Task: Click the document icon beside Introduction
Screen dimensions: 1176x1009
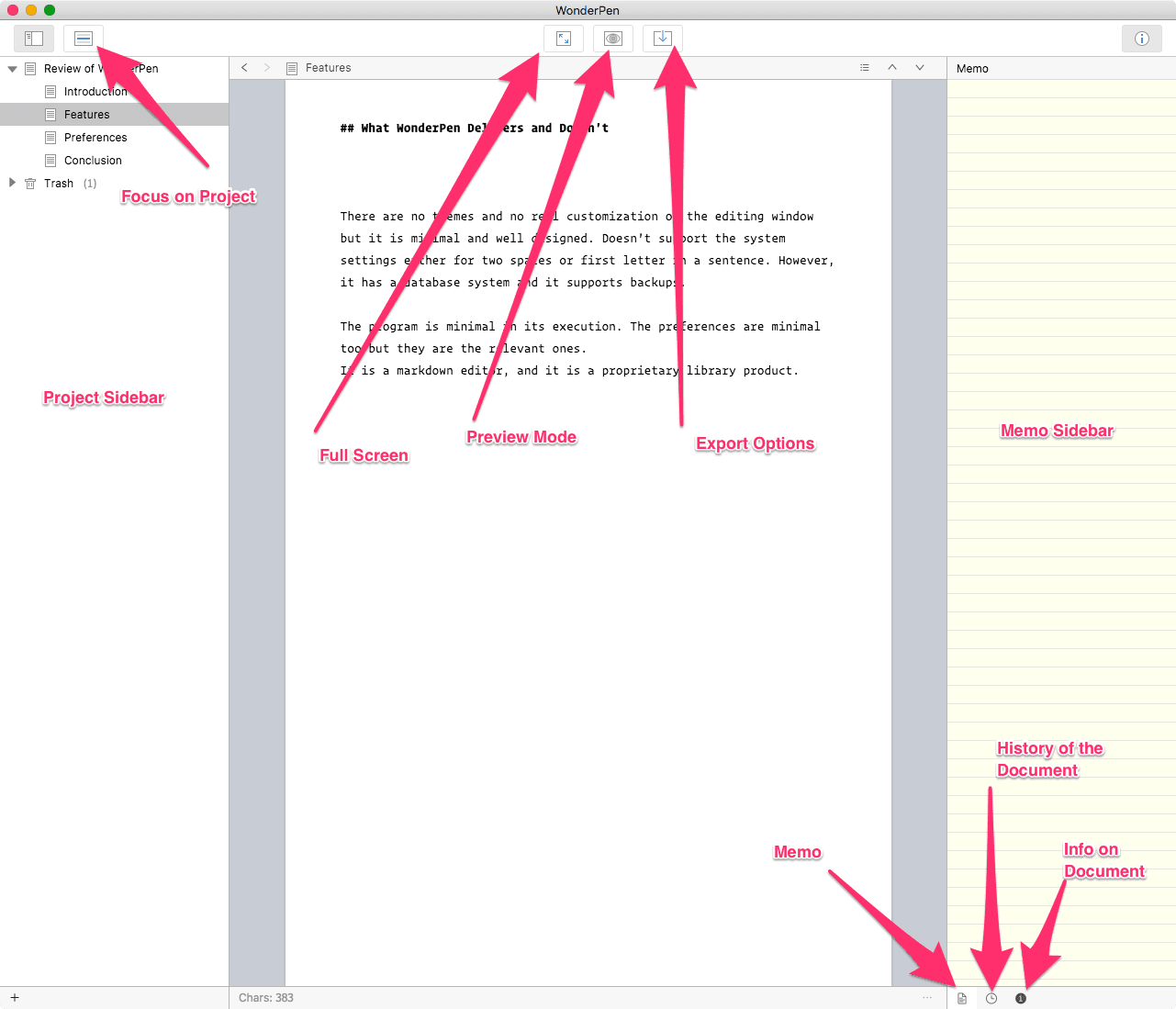Action: point(50,92)
